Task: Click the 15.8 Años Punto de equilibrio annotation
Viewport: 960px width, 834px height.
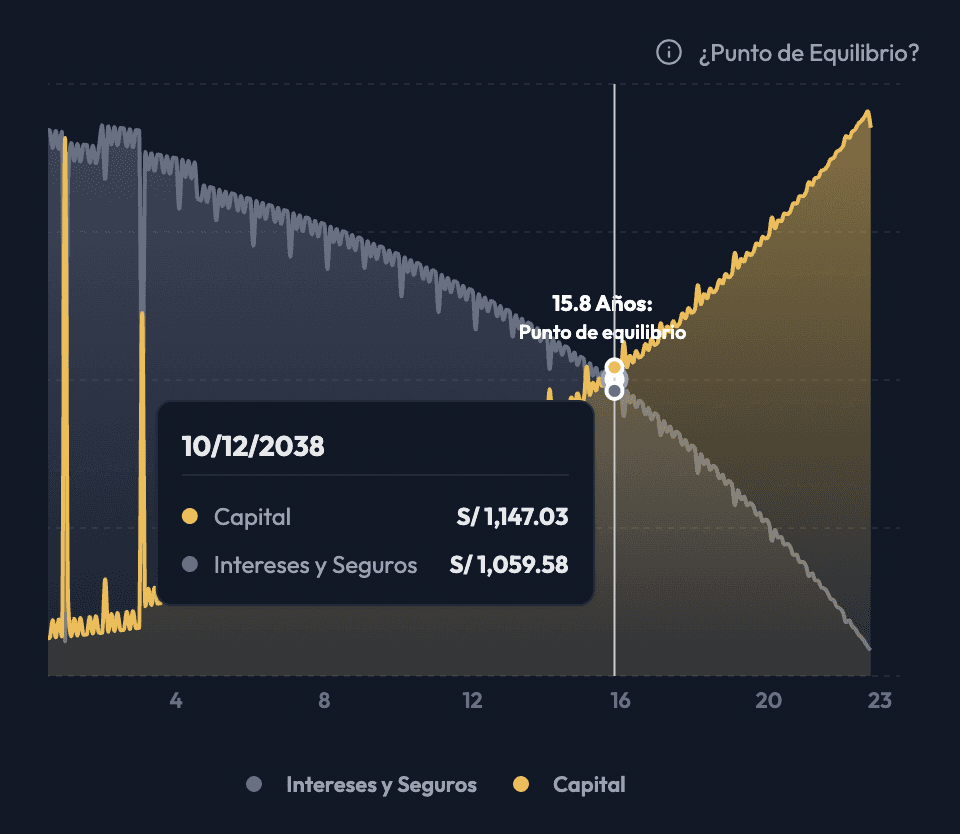Action: click(602, 318)
